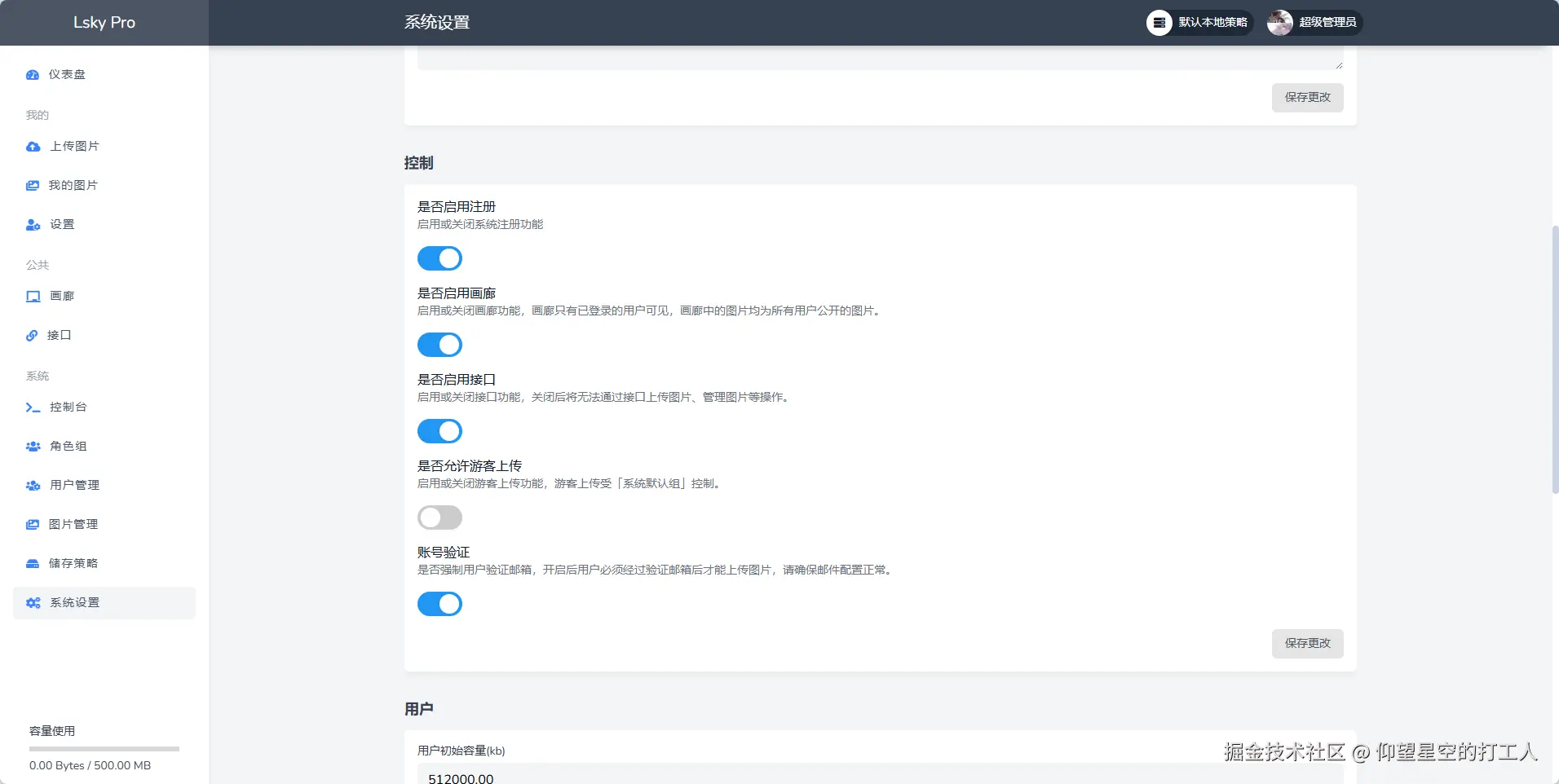The image size is (1559, 784).
Task: Click the user gear icon beside 设置
Action: coord(33,225)
